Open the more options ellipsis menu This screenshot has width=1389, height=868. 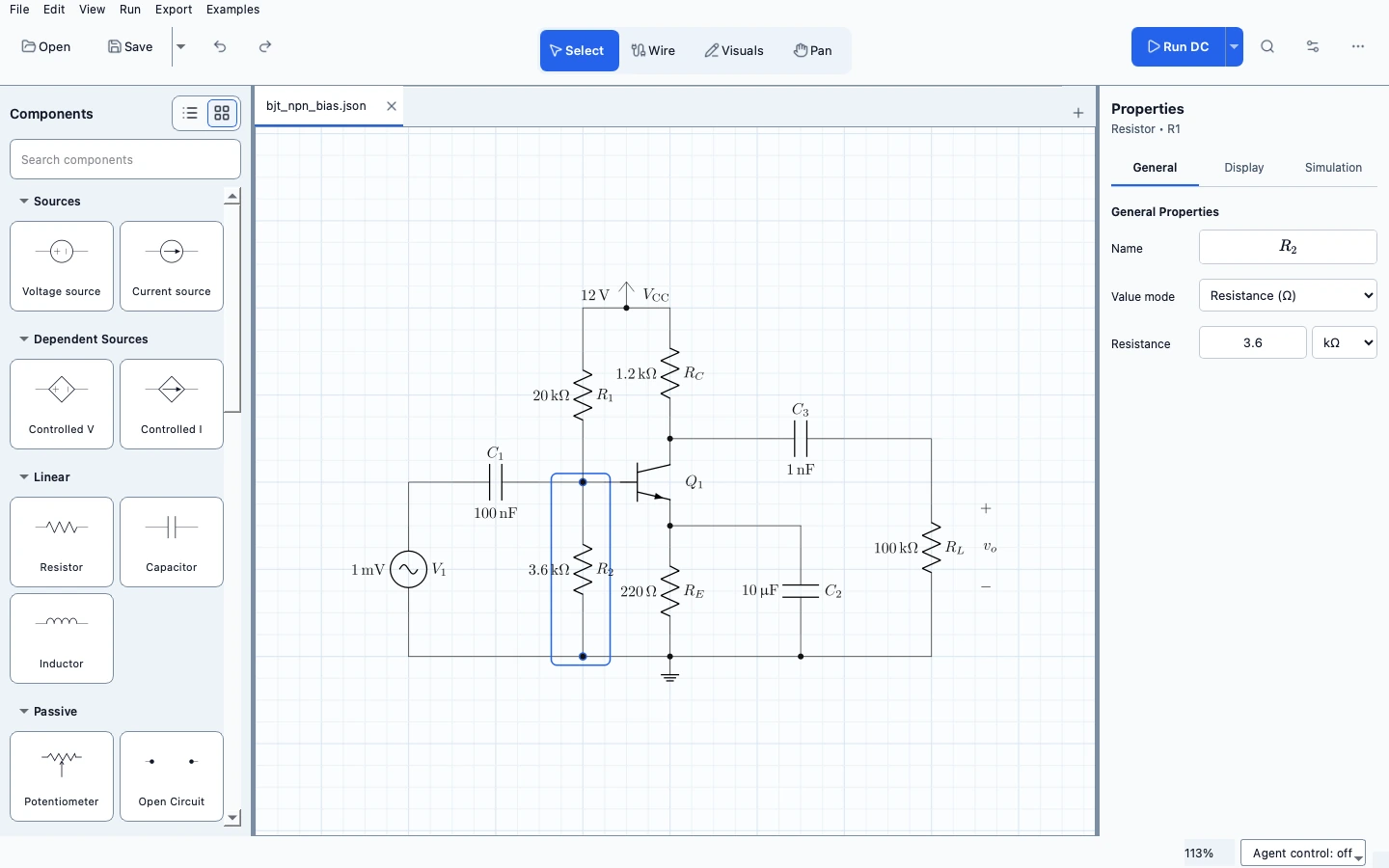point(1358,46)
